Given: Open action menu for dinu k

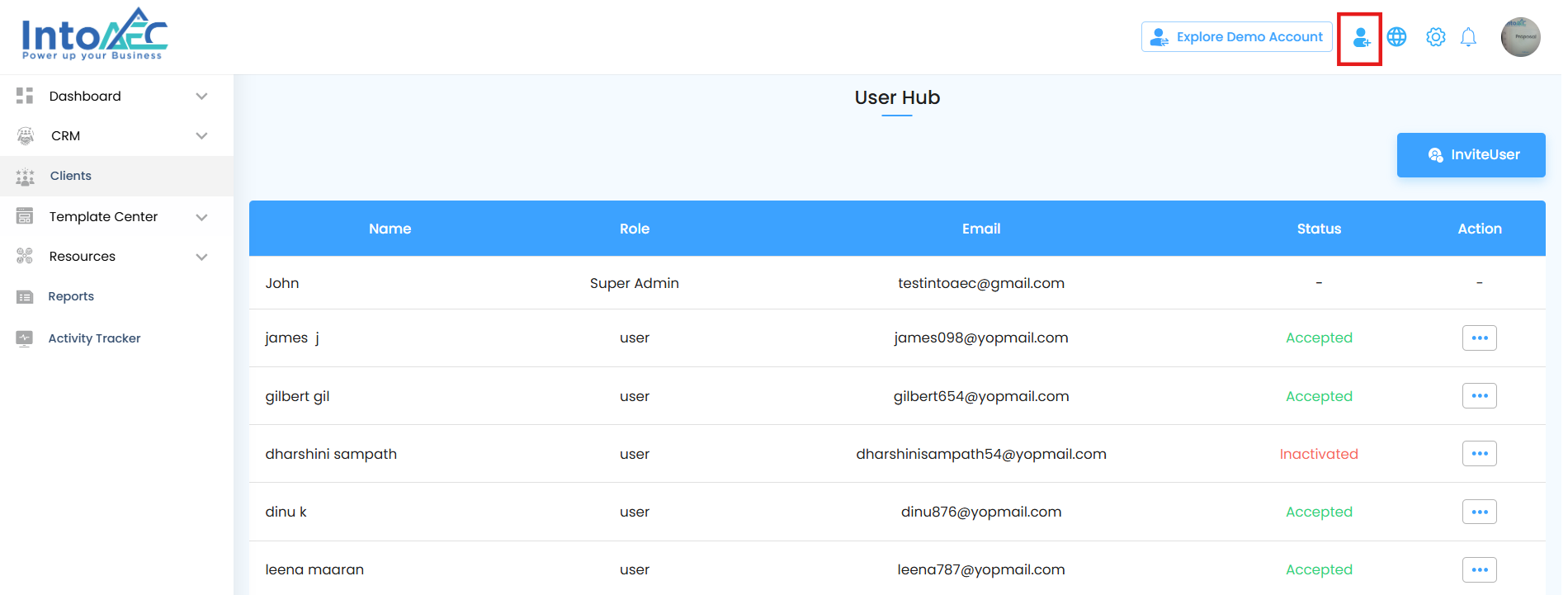Looking at the screenshot, I should point(1479,512).
